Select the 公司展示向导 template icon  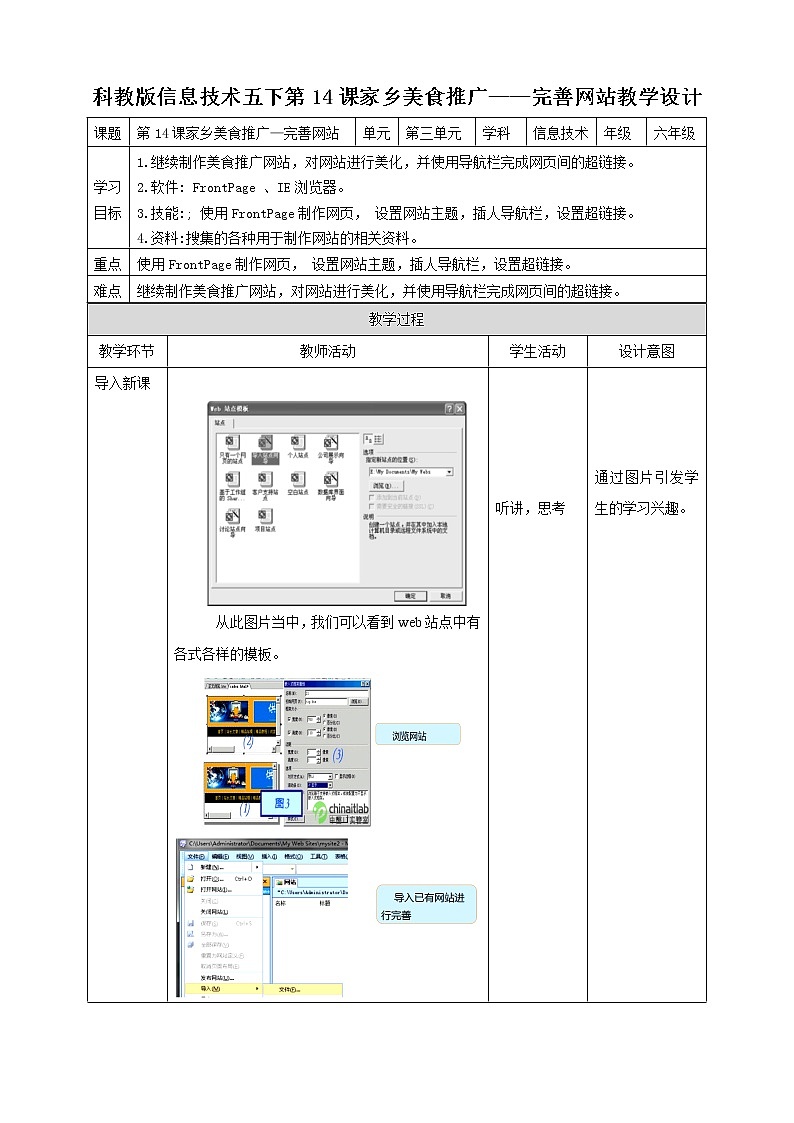(x=331, y=449)
